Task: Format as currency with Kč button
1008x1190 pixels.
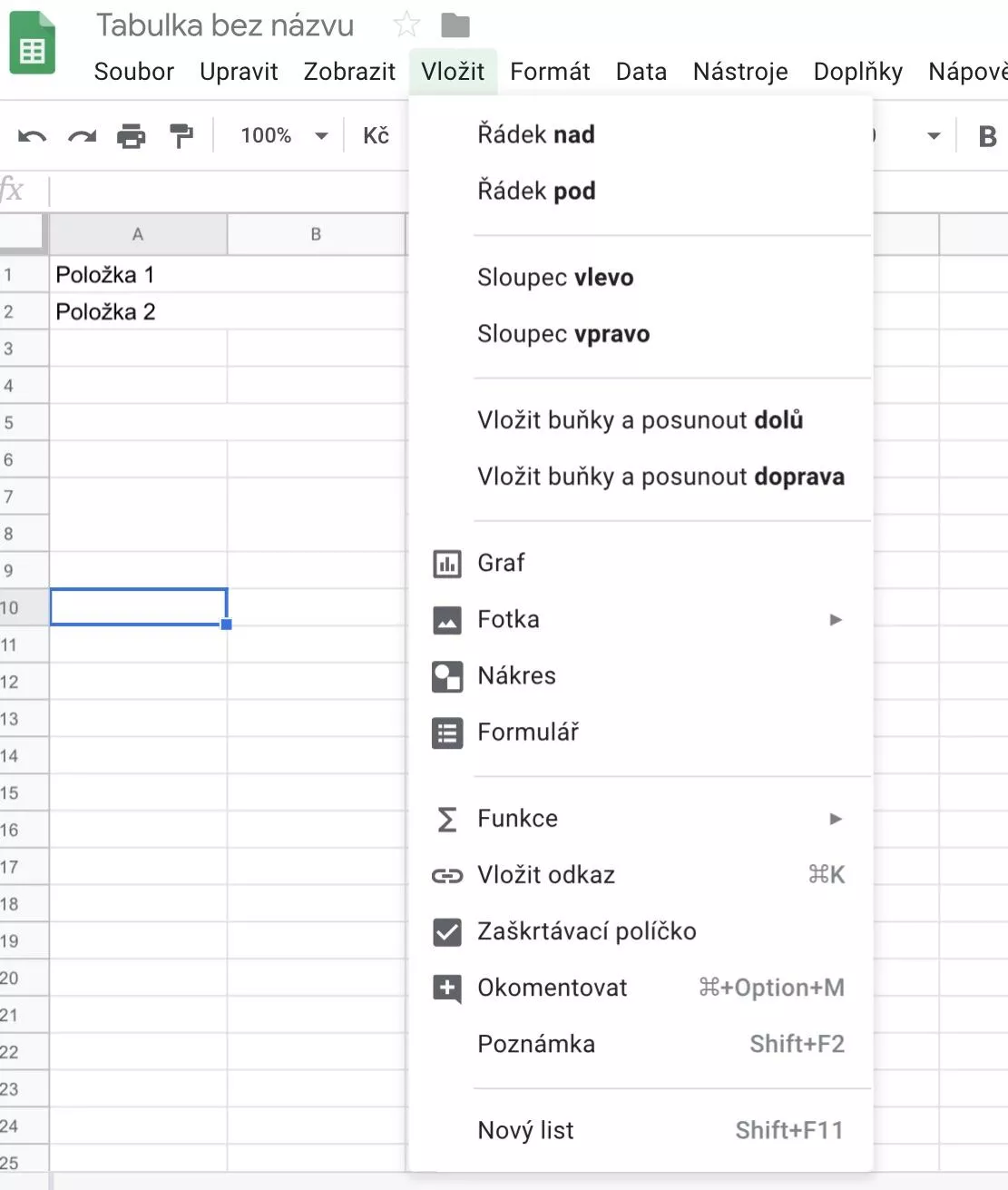Action: (x=376, y=136)
